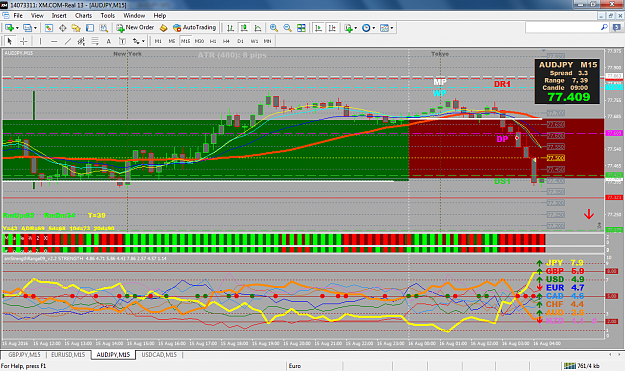This screenshot has height=371, width=625.
Task: Expand the Templates dropdown arrow
Action: [392, 28]
